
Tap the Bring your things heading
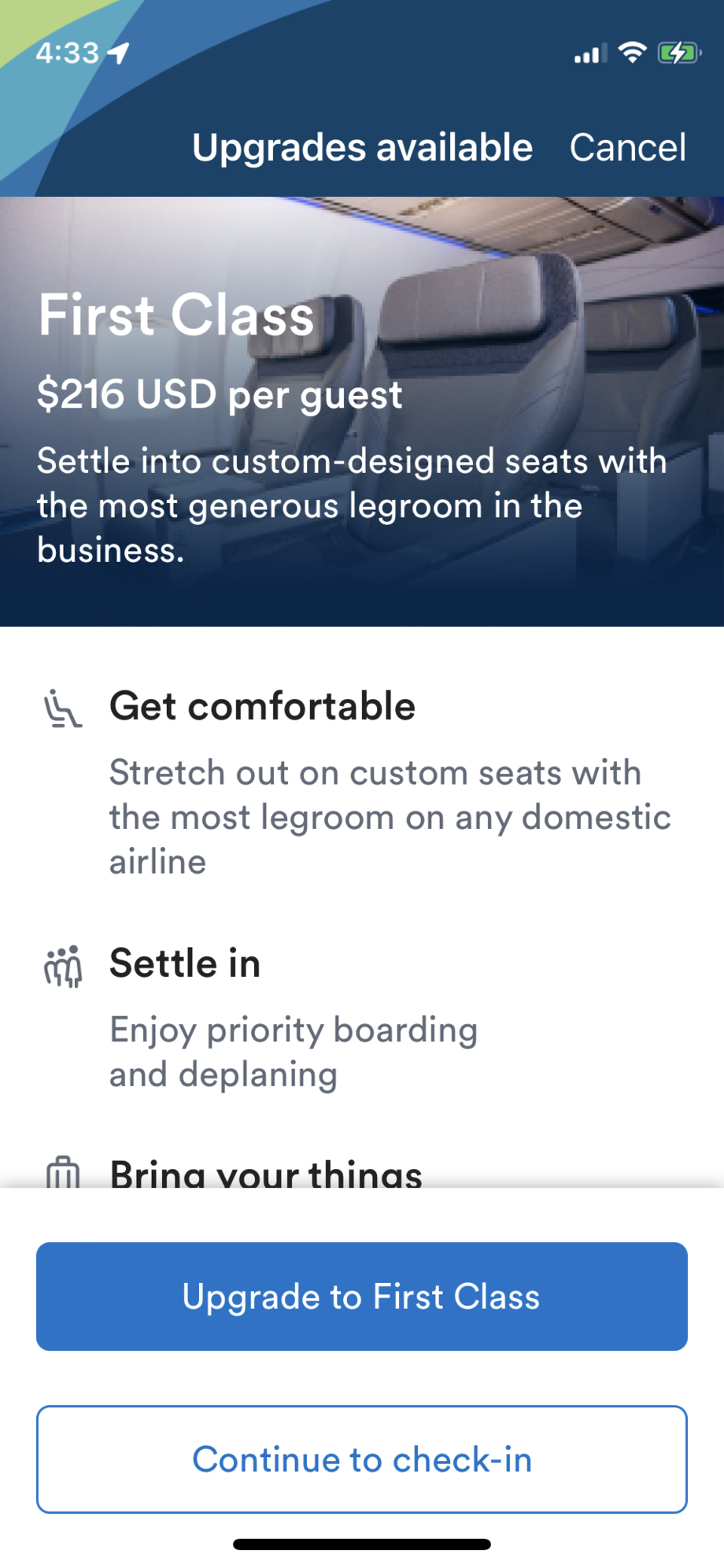pos(266,1174)
